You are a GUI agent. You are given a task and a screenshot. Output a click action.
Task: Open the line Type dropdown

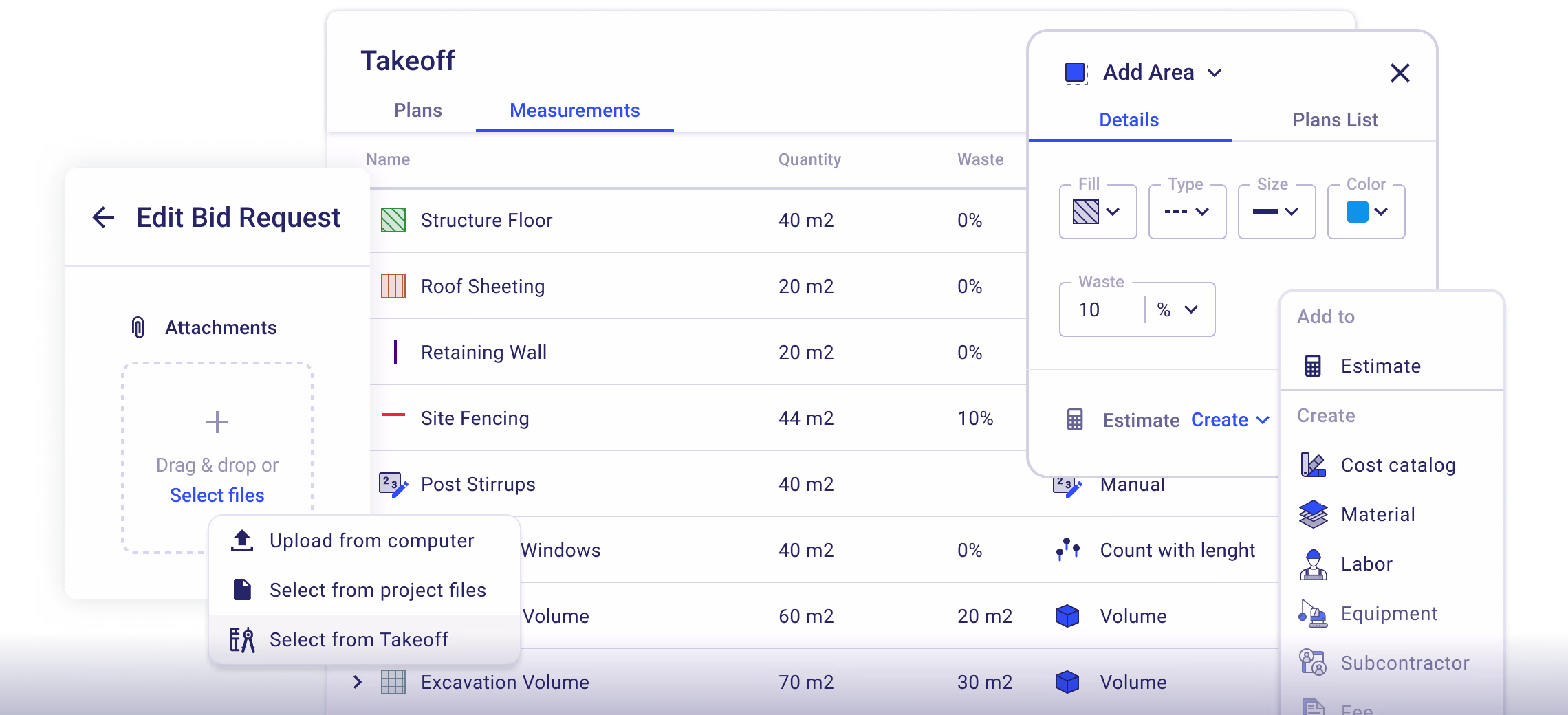[x=1188, y=211]
